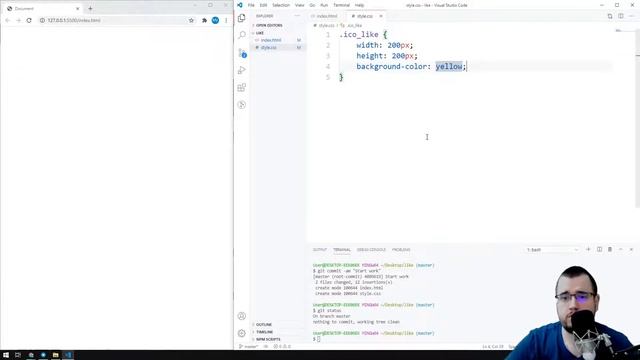The width and height of the screenshot is (640, 360).
Task: Click the back arrow in Chrome
Action: (x=8, y=20)
